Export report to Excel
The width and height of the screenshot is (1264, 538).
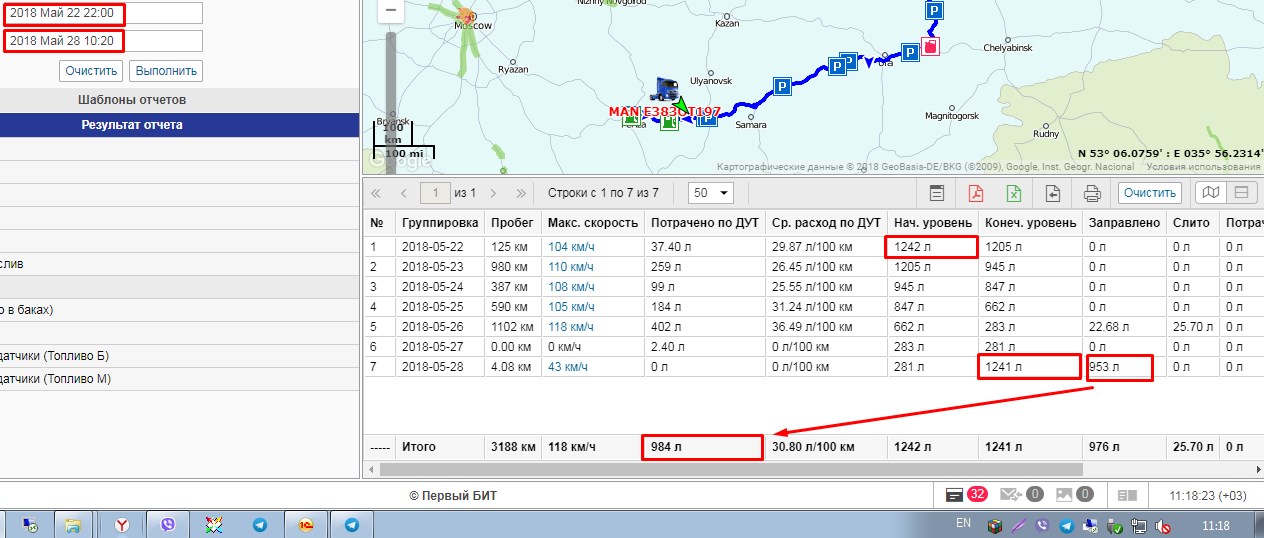tap(1014, 193)
